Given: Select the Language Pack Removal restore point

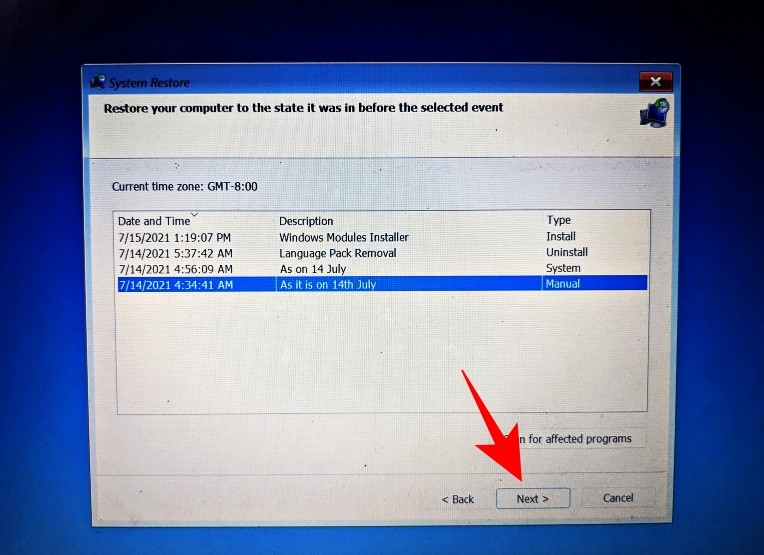Looking at the screenshot, I should [382, 253].
